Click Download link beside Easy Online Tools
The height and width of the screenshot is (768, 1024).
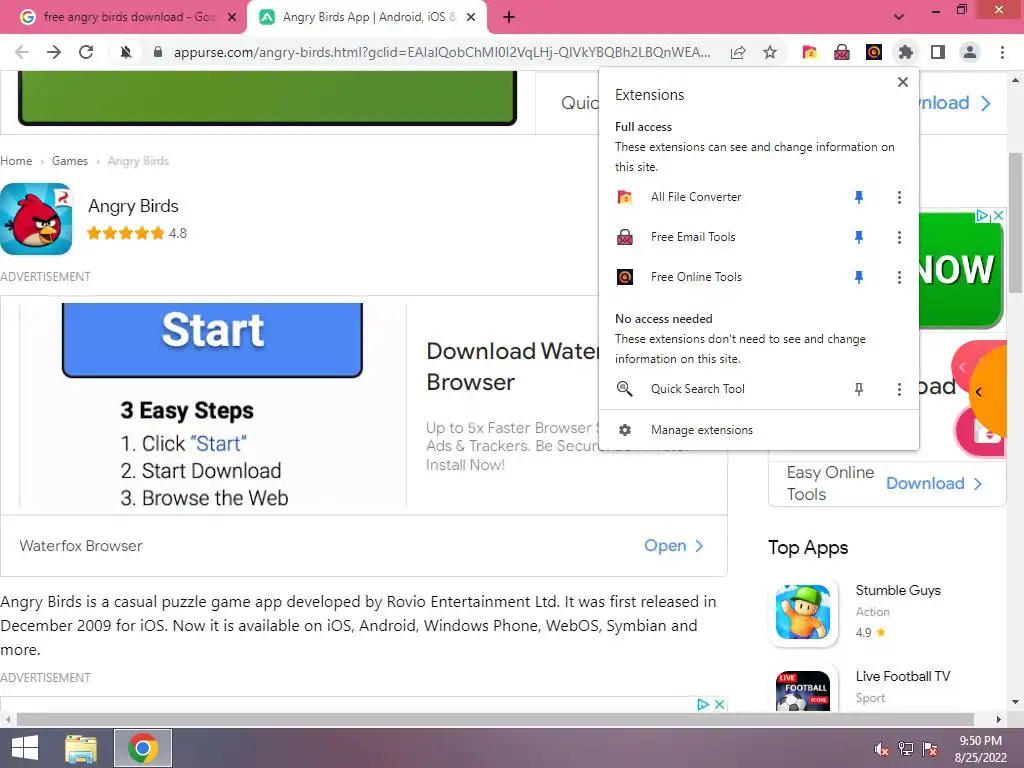click(x=934, y=483)
